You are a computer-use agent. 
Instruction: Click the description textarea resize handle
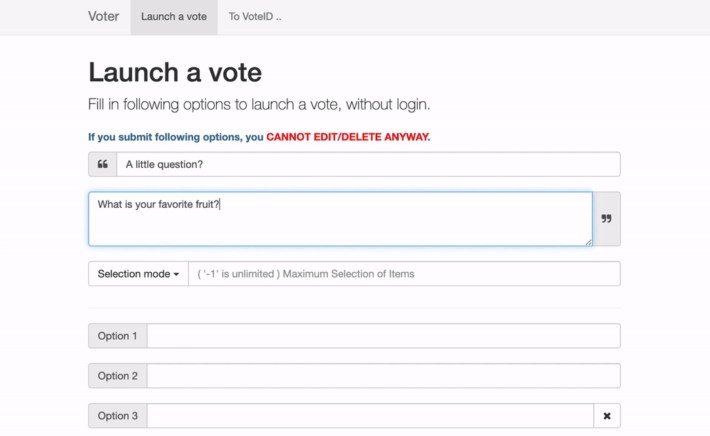pos(587,241)
